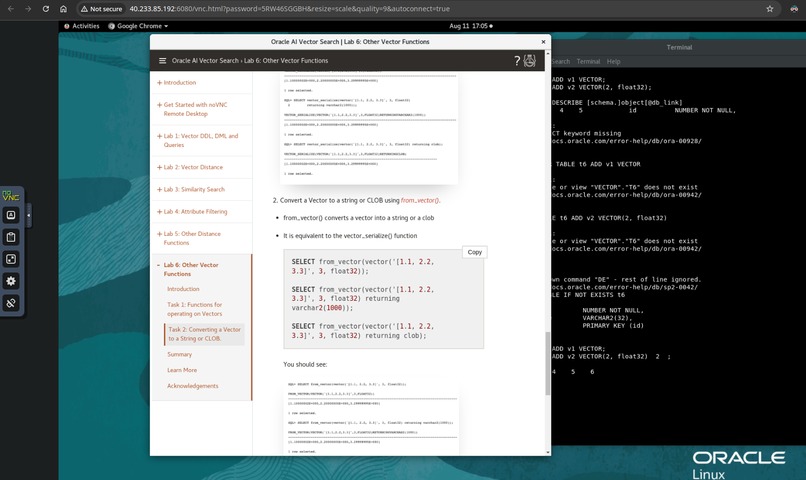
Task: Open Lab 6 Introduction sub-item
Action: point(183,289)
